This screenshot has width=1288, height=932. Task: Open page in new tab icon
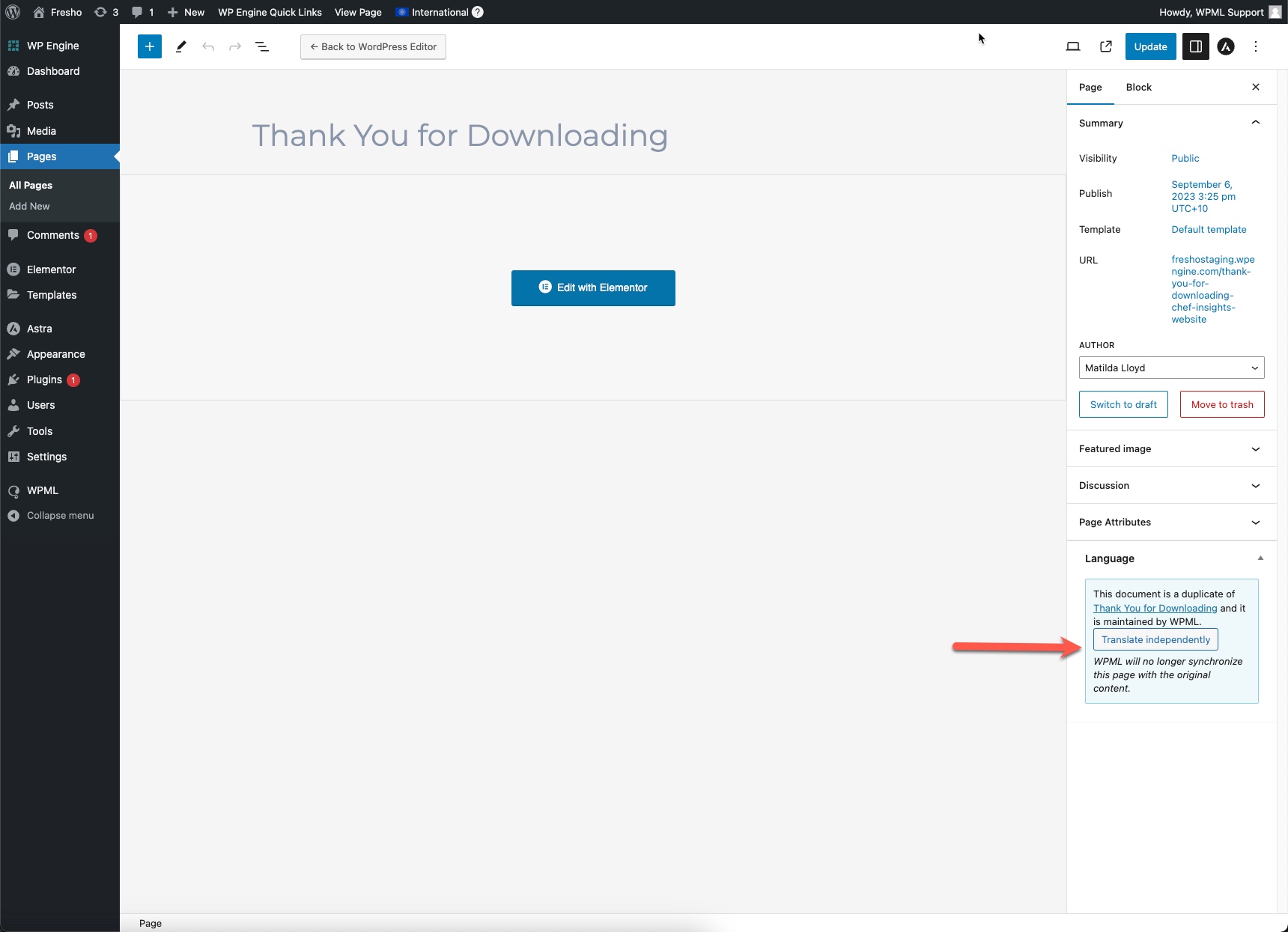pos(1105,46)
